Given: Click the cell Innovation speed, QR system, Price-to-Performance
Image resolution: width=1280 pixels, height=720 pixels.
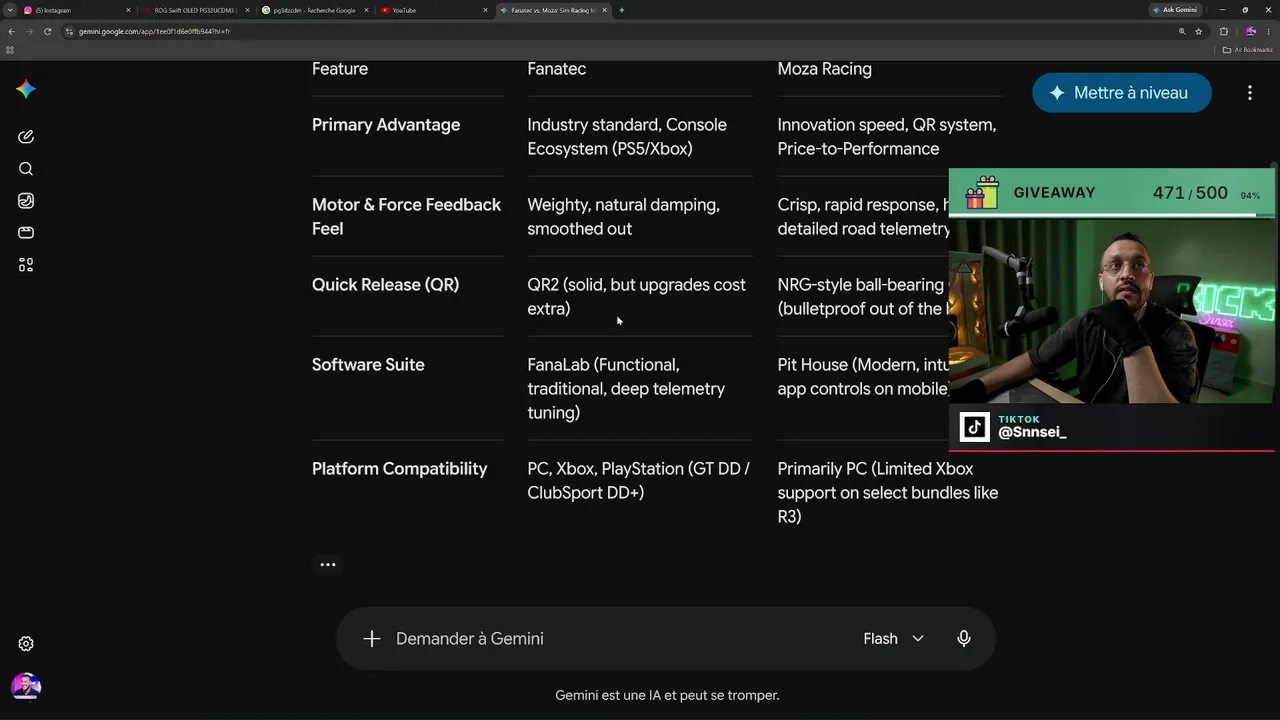Looking at the screenshot, I should click(887, 137).
